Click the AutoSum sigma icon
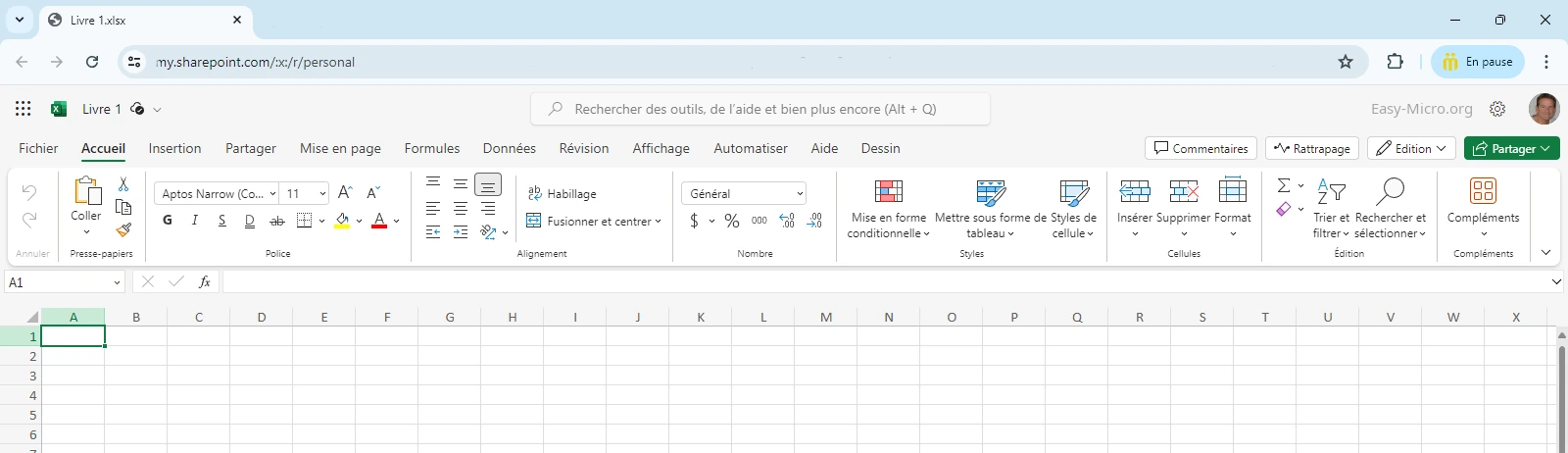 click(x=1284, y=185)
